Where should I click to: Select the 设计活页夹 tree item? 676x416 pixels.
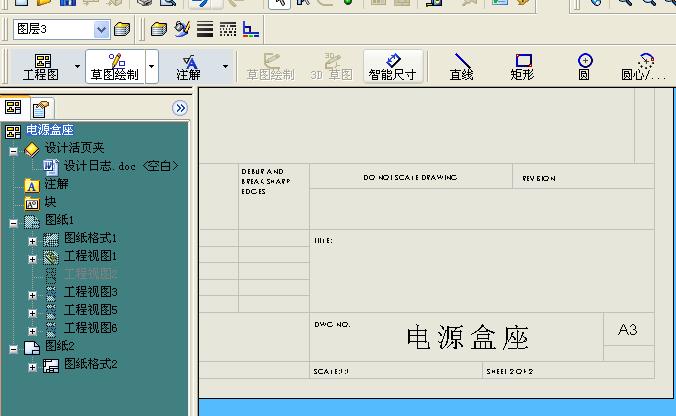pyautogui.click(x=74, y=148)
